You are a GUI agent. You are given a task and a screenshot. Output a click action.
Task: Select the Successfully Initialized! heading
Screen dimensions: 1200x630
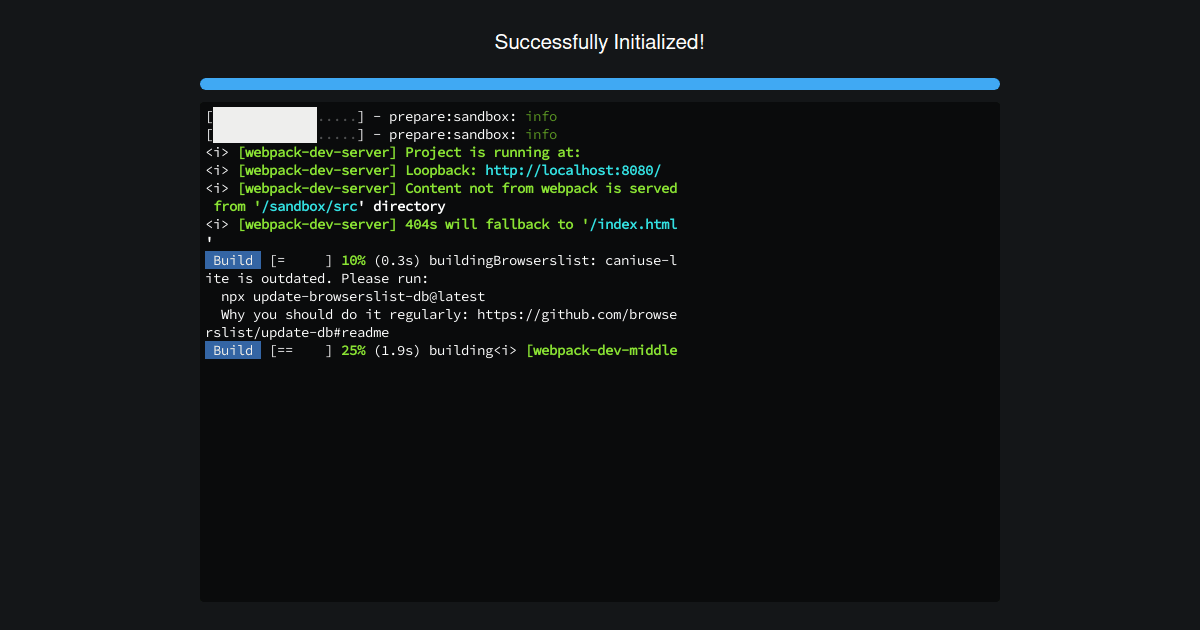(599, 42)
